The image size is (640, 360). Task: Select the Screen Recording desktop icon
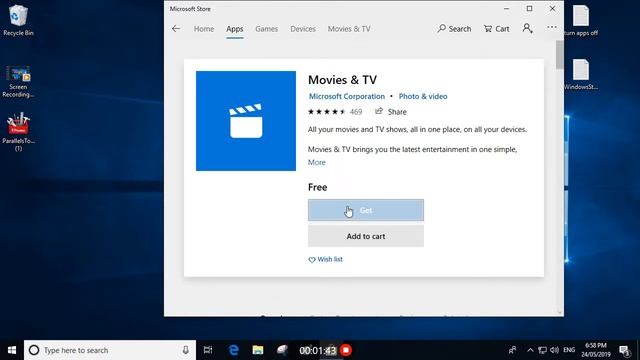[18, 82]
